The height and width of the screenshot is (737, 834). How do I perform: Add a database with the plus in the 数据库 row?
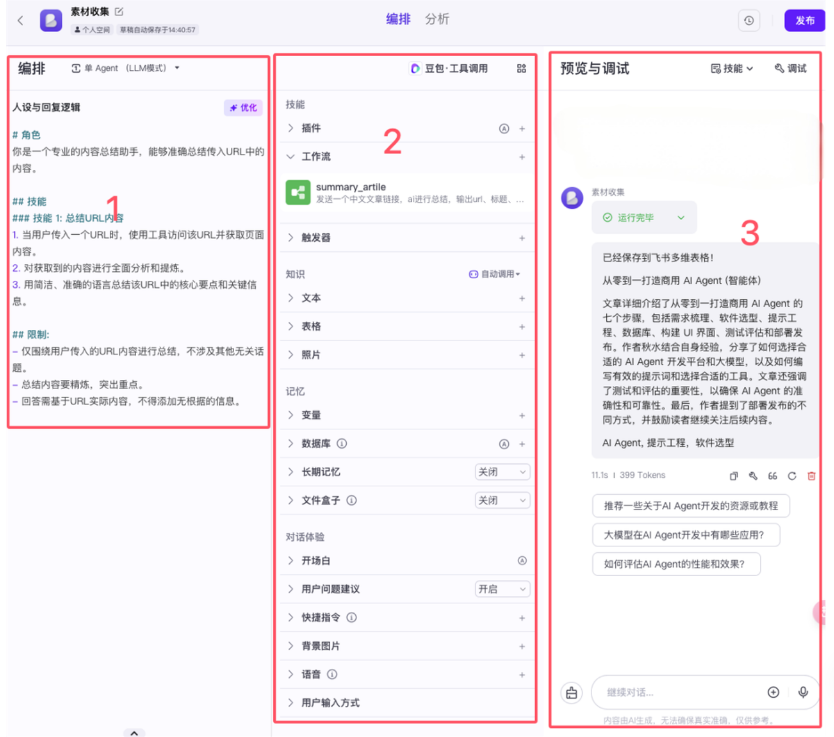(522, 444)
